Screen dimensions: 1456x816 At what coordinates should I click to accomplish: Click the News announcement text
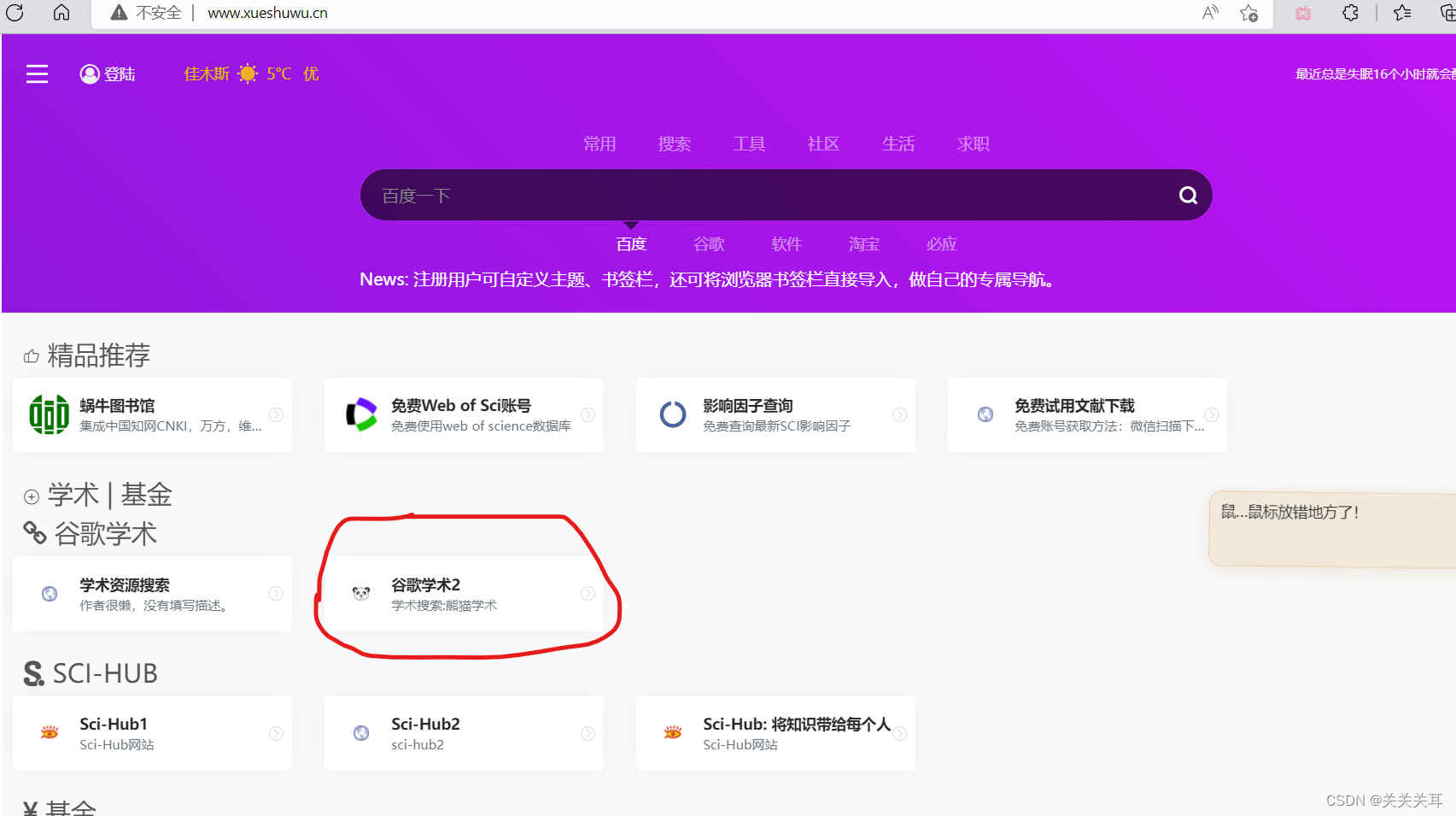pyautogui.click(x=709, y=279)
